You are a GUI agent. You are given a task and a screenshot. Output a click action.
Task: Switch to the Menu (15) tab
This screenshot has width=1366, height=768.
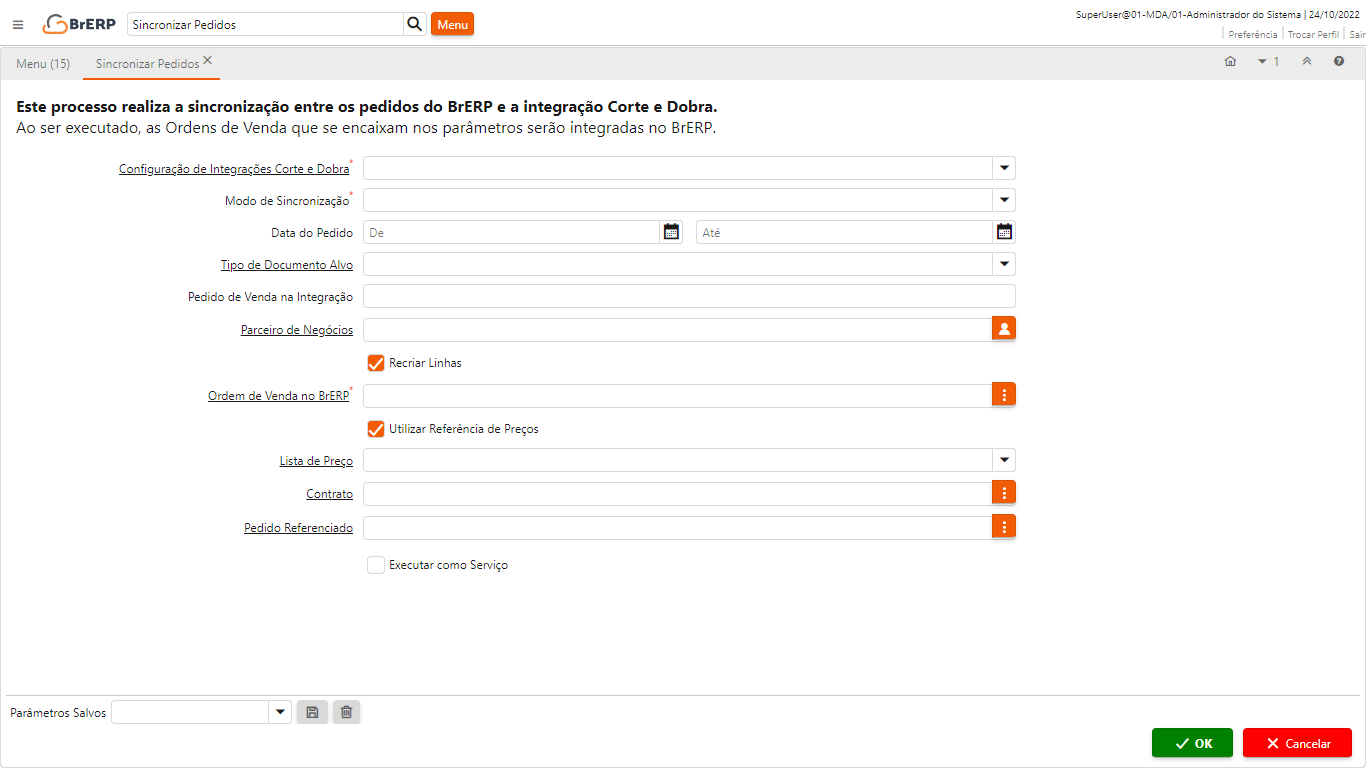43,64
